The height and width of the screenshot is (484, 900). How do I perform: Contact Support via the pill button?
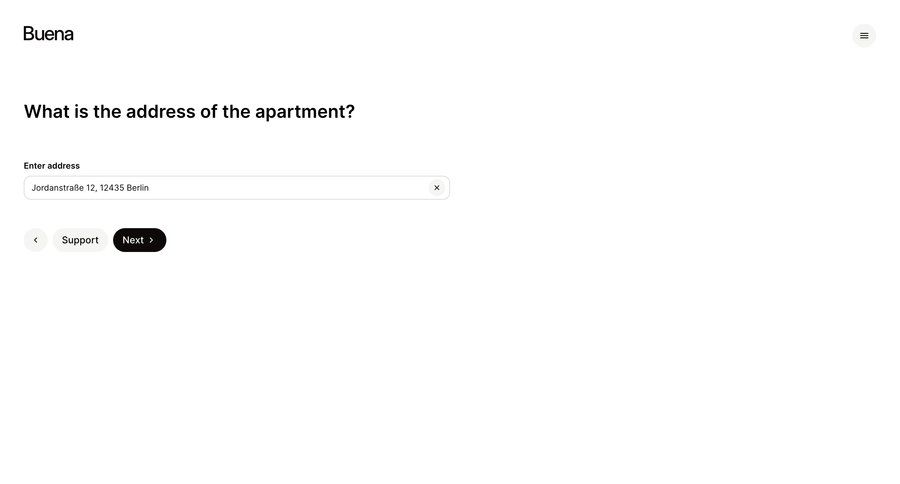pos(80,240)
